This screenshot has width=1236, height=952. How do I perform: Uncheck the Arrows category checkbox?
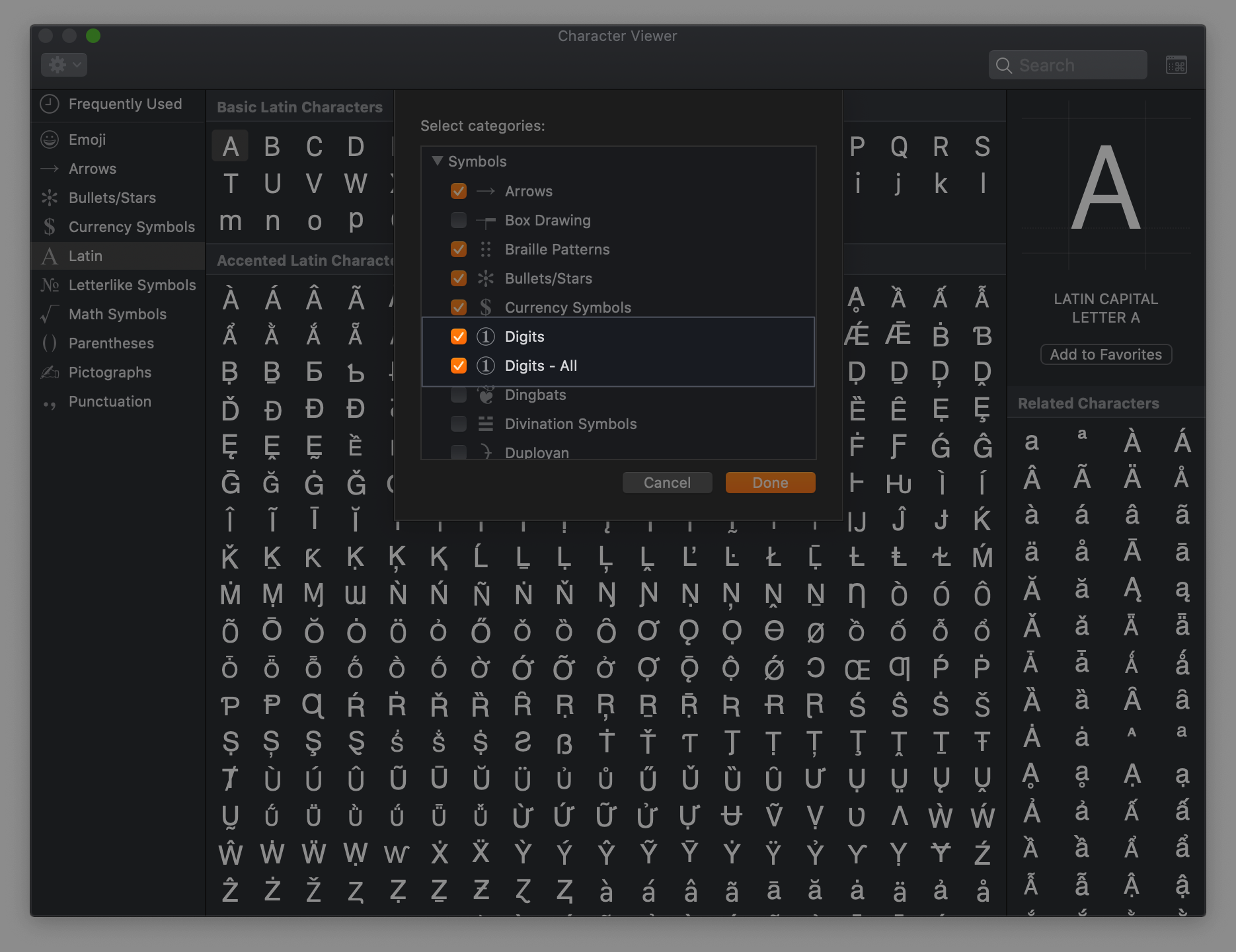tap(458, 191)
